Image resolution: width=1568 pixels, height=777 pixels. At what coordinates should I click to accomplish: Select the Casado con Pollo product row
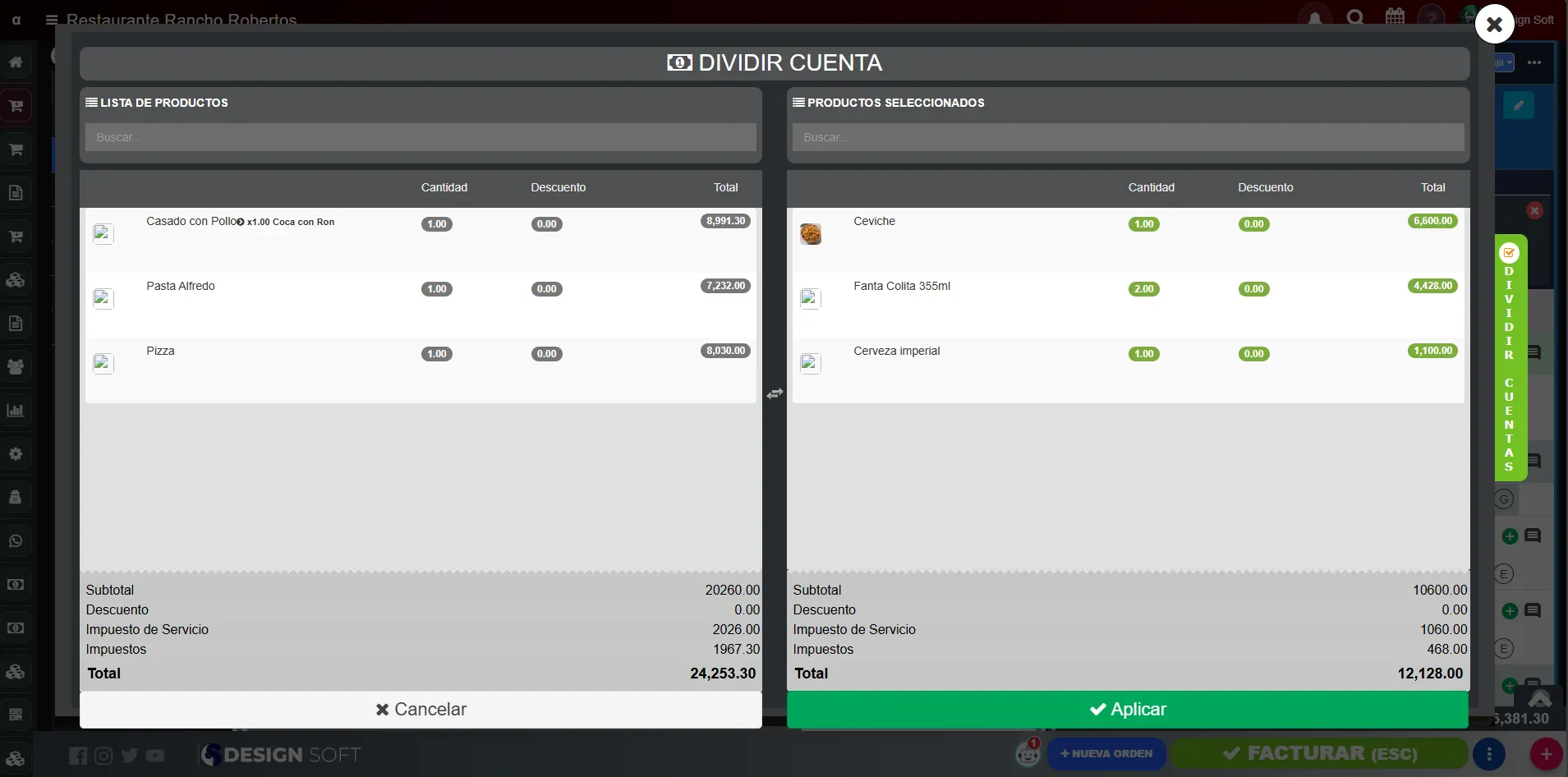421,240
